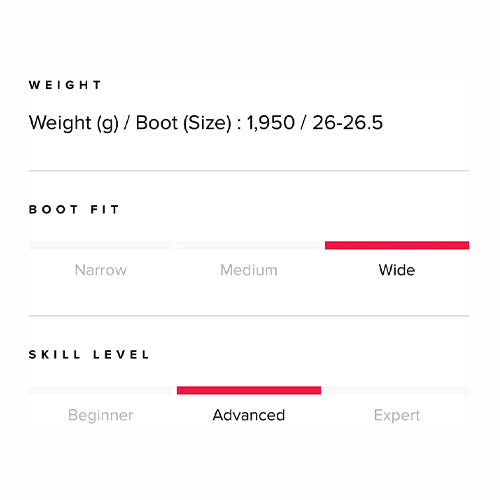The height and width of the screenshot is (500, 500).
Task: Click the divider line above SKILL LEVEL
Action: coord(249,315)
